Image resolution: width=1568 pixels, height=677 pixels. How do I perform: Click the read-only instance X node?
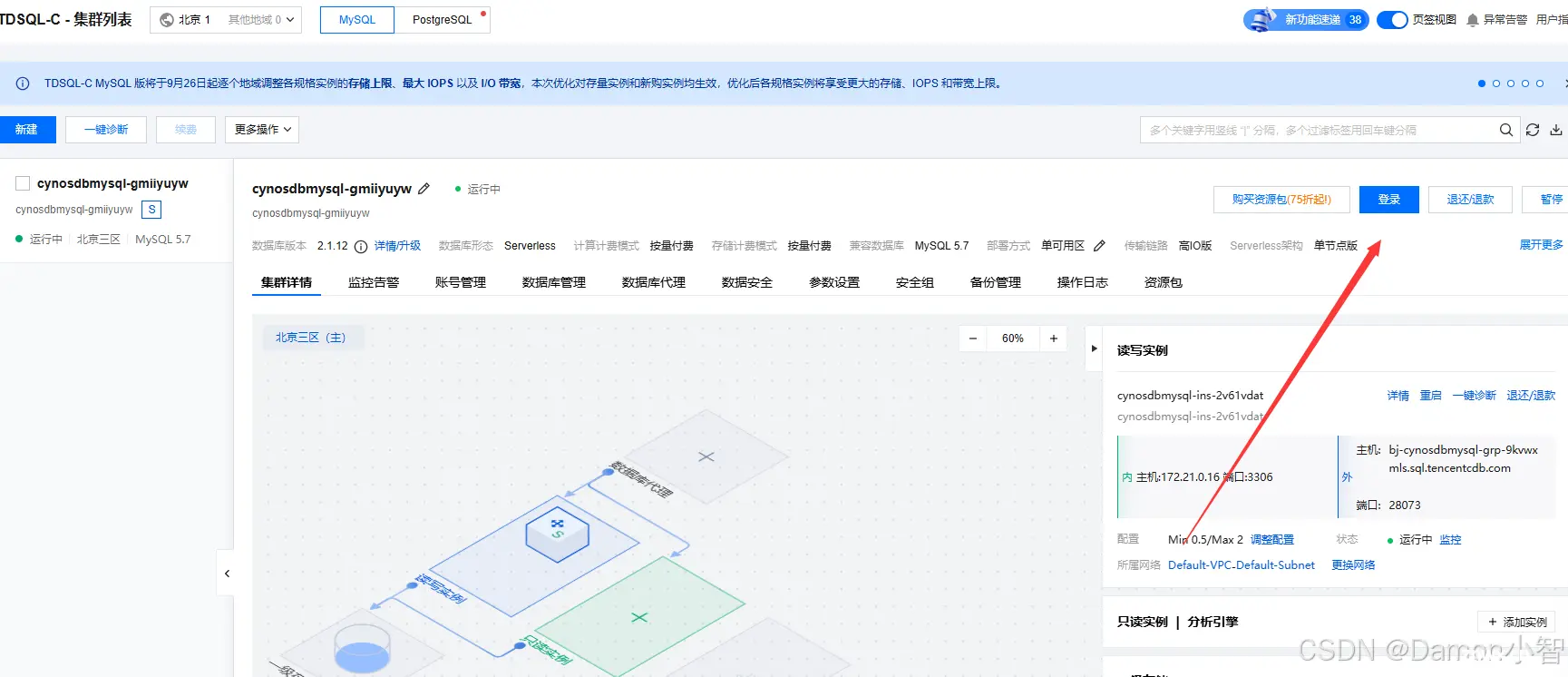pos(639,617)
